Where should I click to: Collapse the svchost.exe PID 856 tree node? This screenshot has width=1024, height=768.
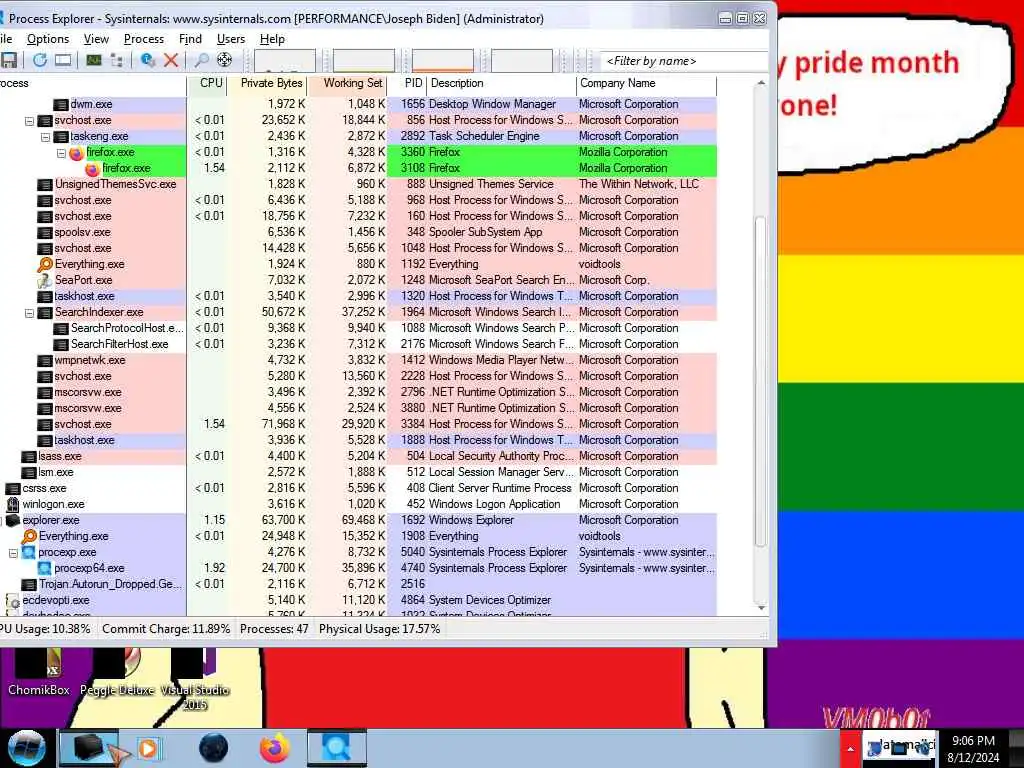click(x=29, y=121)
